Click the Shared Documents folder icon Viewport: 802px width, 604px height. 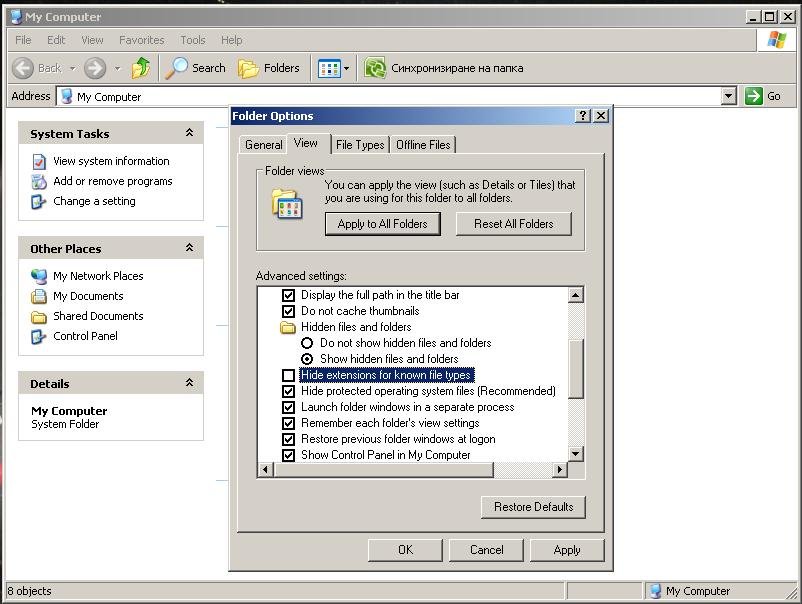(39, 317)
